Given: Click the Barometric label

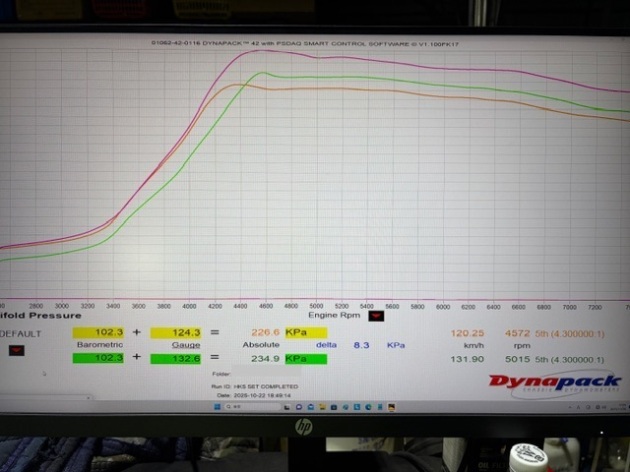Looking at the screenshot, I should [x=99, y=345].
